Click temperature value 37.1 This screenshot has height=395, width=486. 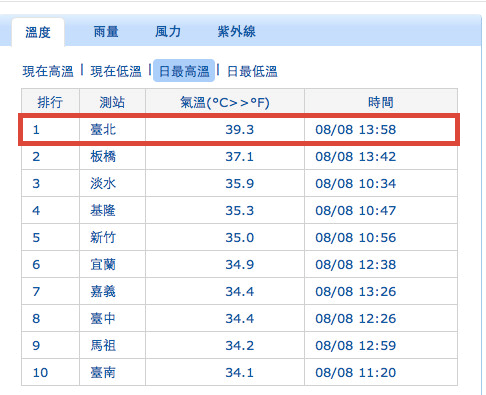pyautogui.click(x=240, y=156)
